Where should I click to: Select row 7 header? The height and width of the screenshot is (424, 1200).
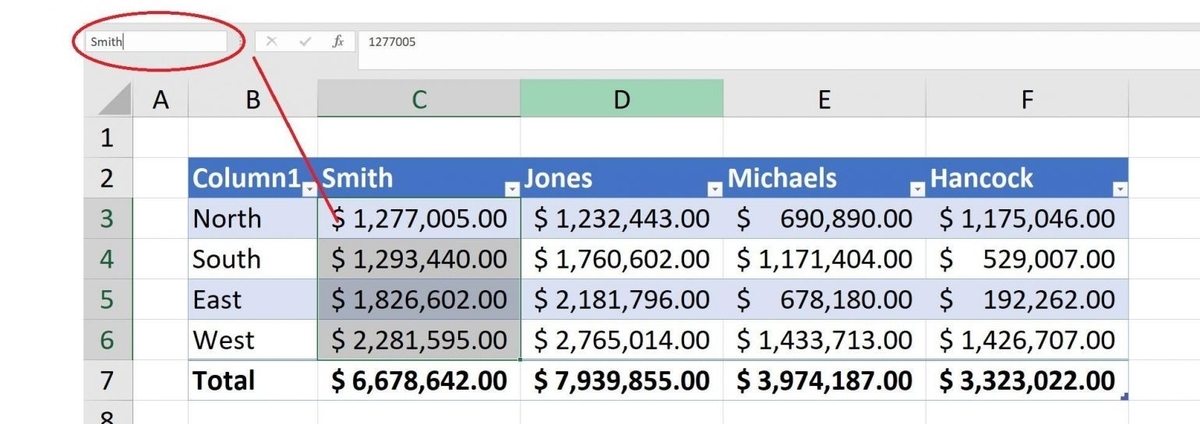pyautogui.click(x=106, y=380)
